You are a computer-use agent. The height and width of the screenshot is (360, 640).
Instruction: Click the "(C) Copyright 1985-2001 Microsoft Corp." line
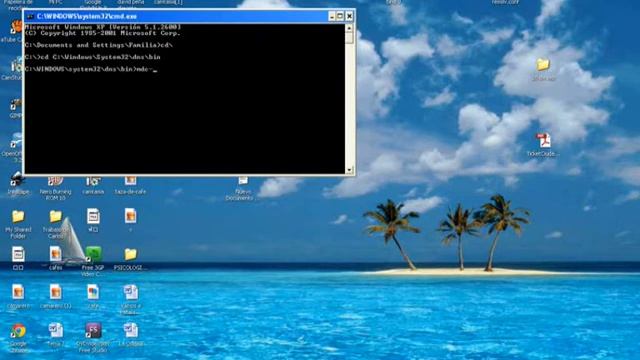(102, 33)
